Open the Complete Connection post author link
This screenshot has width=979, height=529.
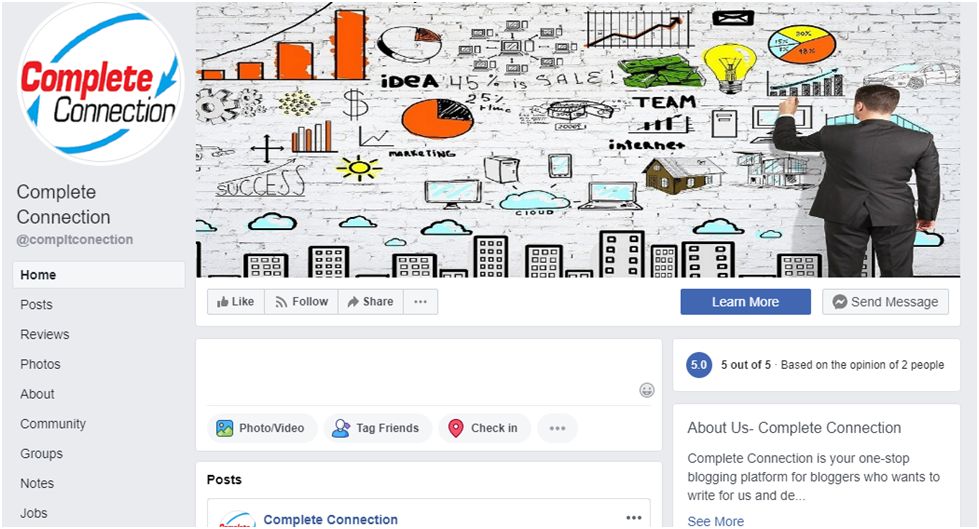pos(330,520)
